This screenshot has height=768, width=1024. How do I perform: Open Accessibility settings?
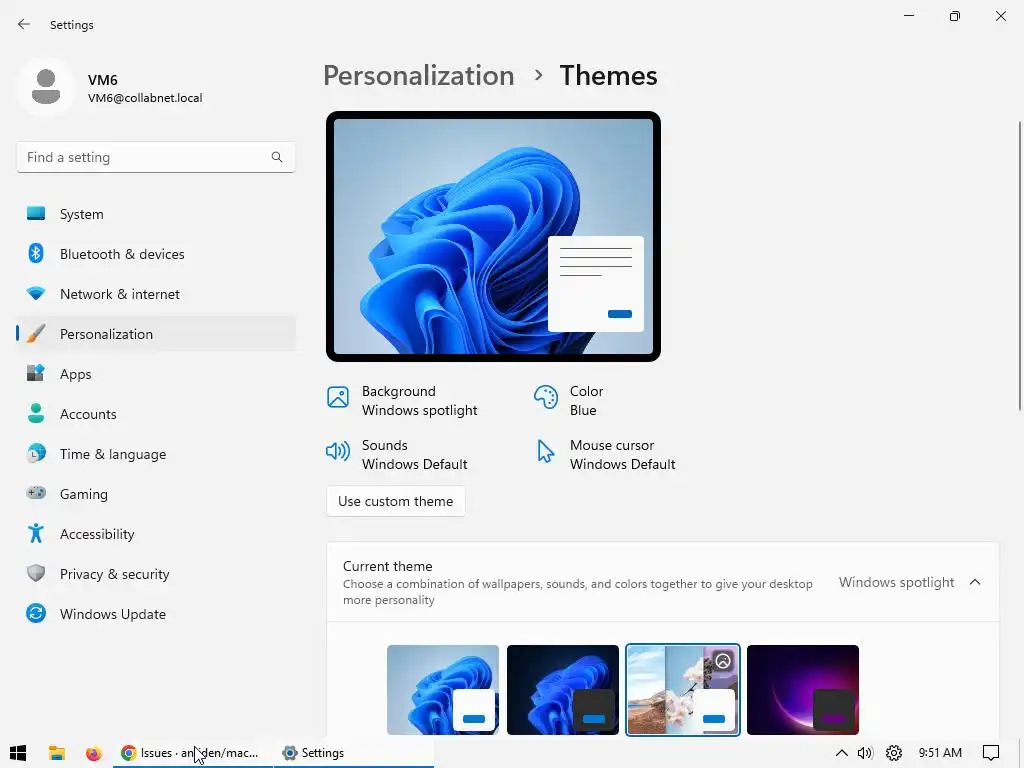(155, 534)
